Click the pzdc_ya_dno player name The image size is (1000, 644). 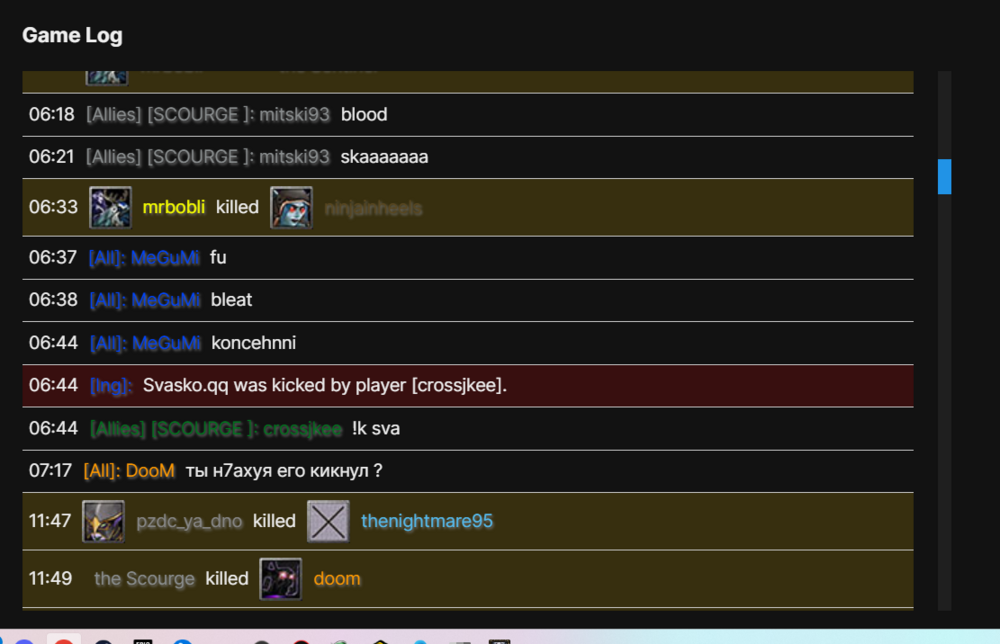[x=189, y=521]
